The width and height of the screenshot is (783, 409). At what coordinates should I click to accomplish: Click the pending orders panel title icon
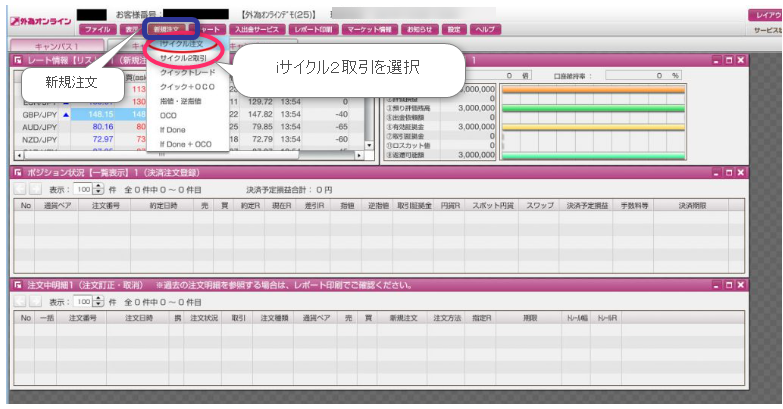click(x=18, y=285)
